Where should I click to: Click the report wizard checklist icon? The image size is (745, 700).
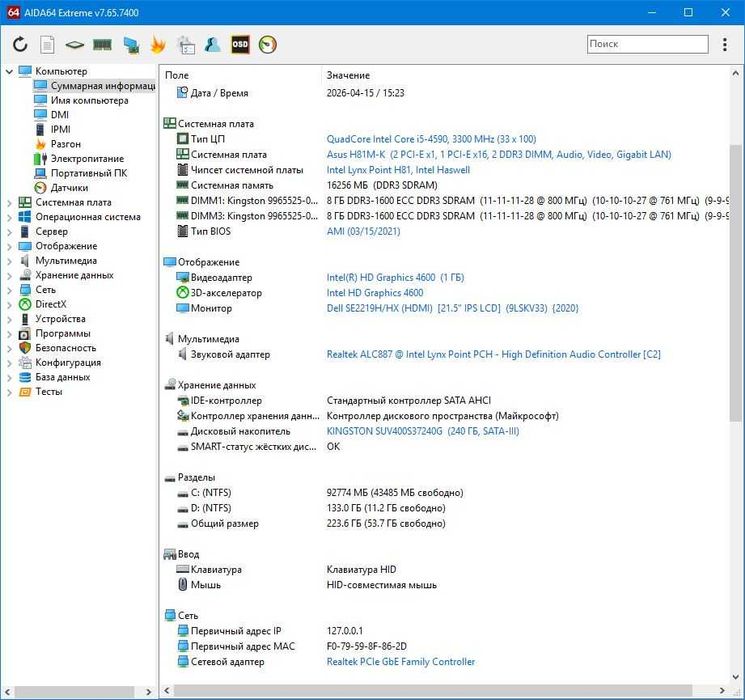pos(186,45)
